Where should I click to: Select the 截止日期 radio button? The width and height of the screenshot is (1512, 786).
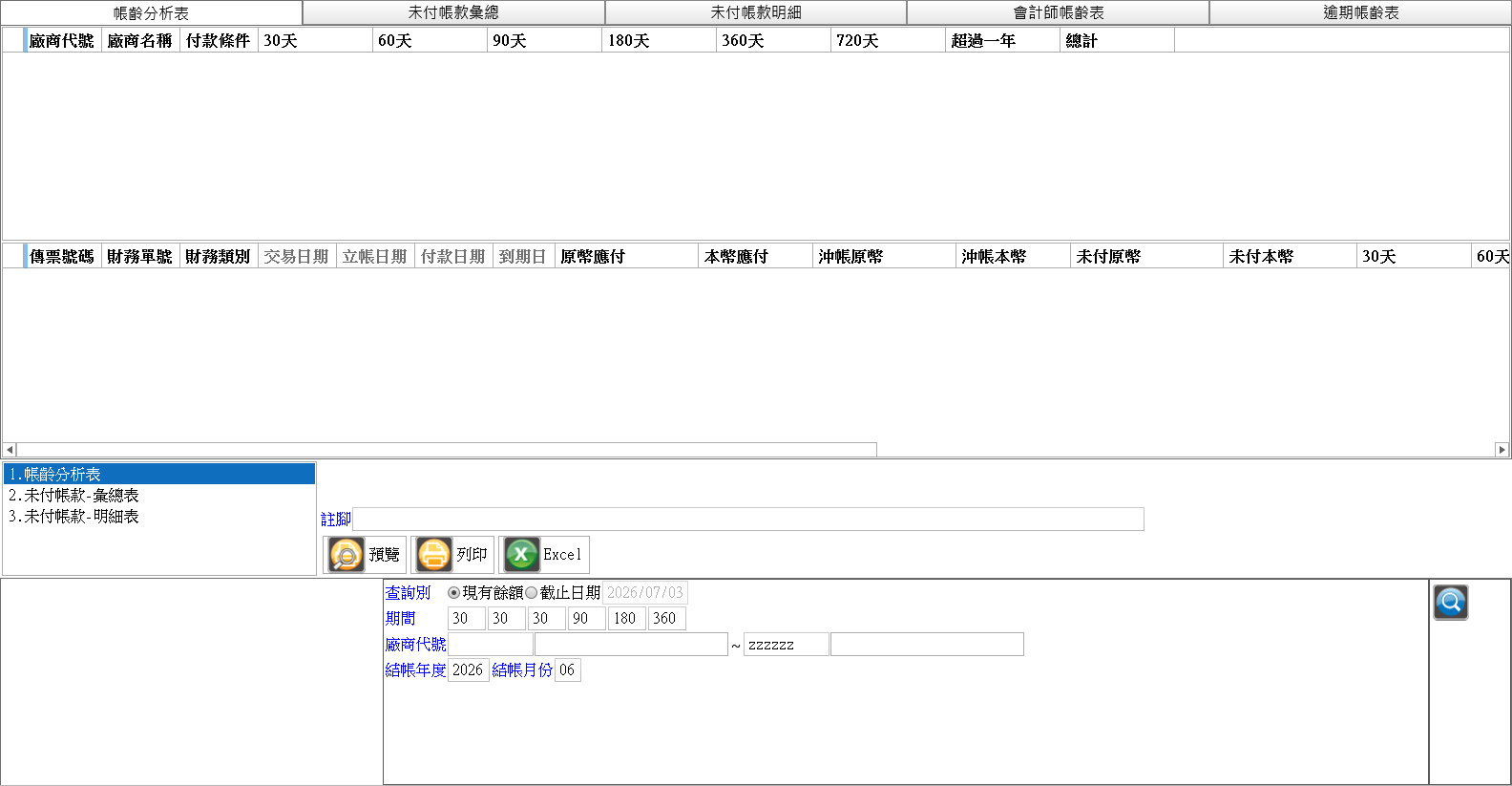pos(532,593)
